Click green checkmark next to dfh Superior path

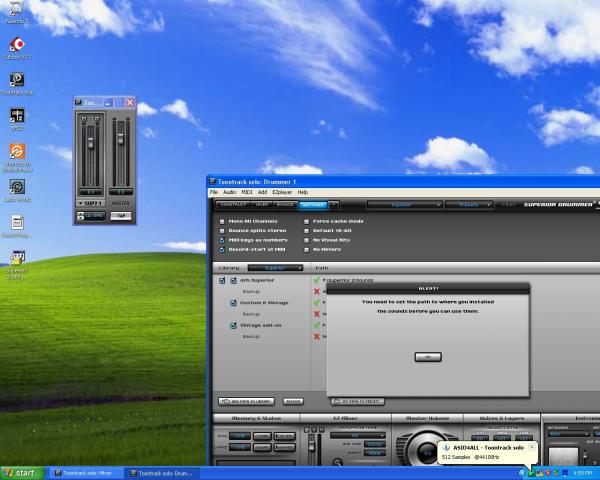pyautogui.click(x=317, y=281)
